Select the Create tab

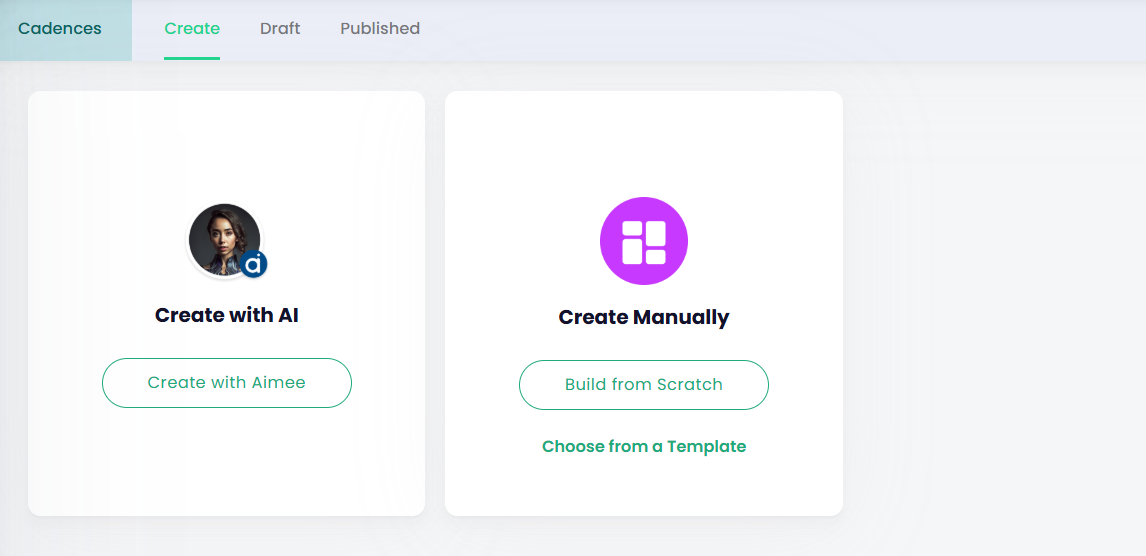click(192, 29)
